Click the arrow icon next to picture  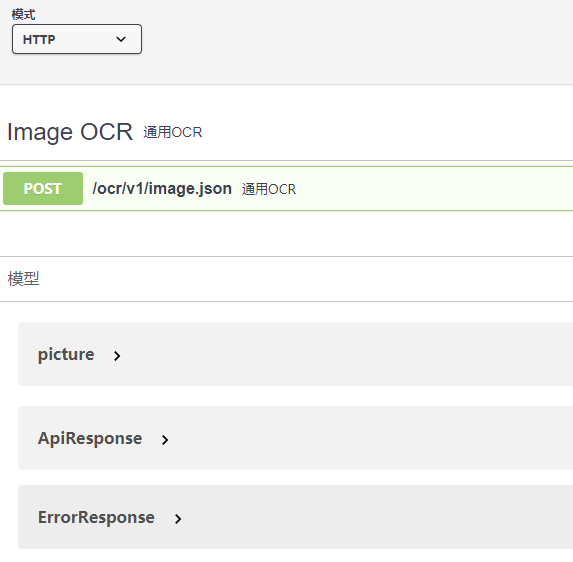[117, 356]
